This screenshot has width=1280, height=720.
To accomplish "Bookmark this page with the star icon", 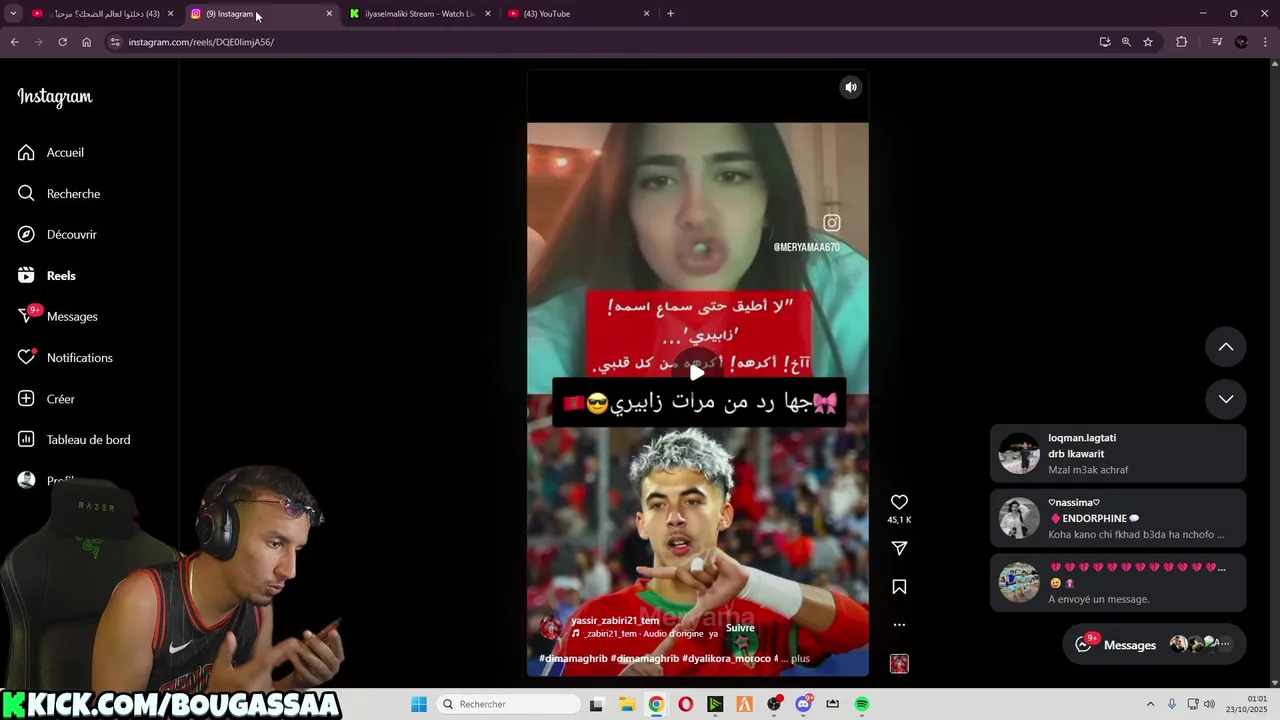I will pyautogui.click(x=1148, y=42).
